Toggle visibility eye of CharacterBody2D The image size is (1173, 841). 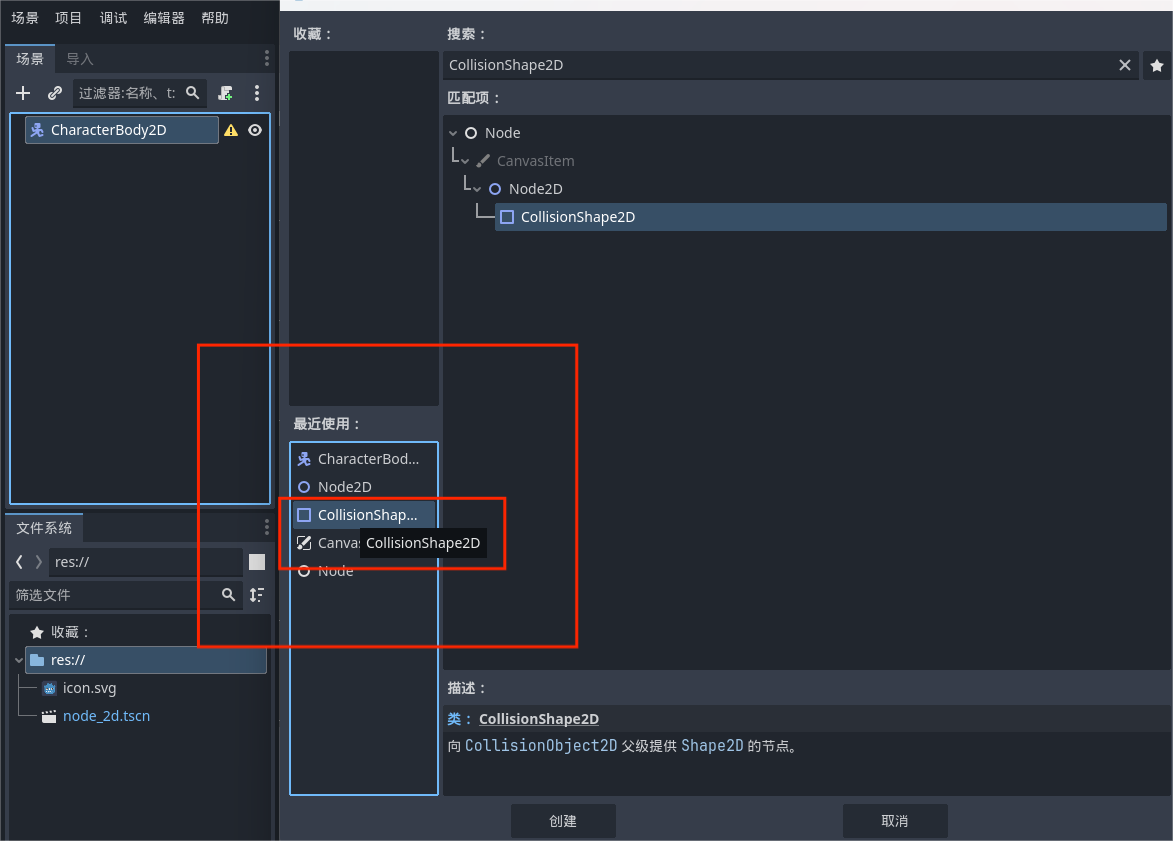[255, 130]
